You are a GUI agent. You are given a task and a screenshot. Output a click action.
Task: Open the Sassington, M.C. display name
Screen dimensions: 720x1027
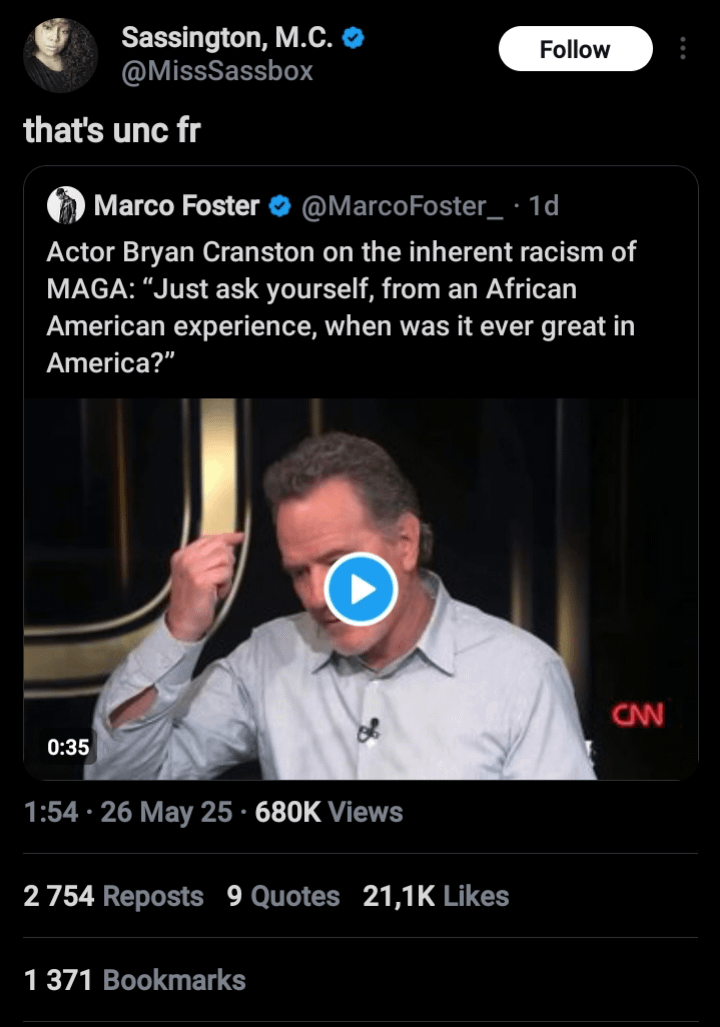228,39
